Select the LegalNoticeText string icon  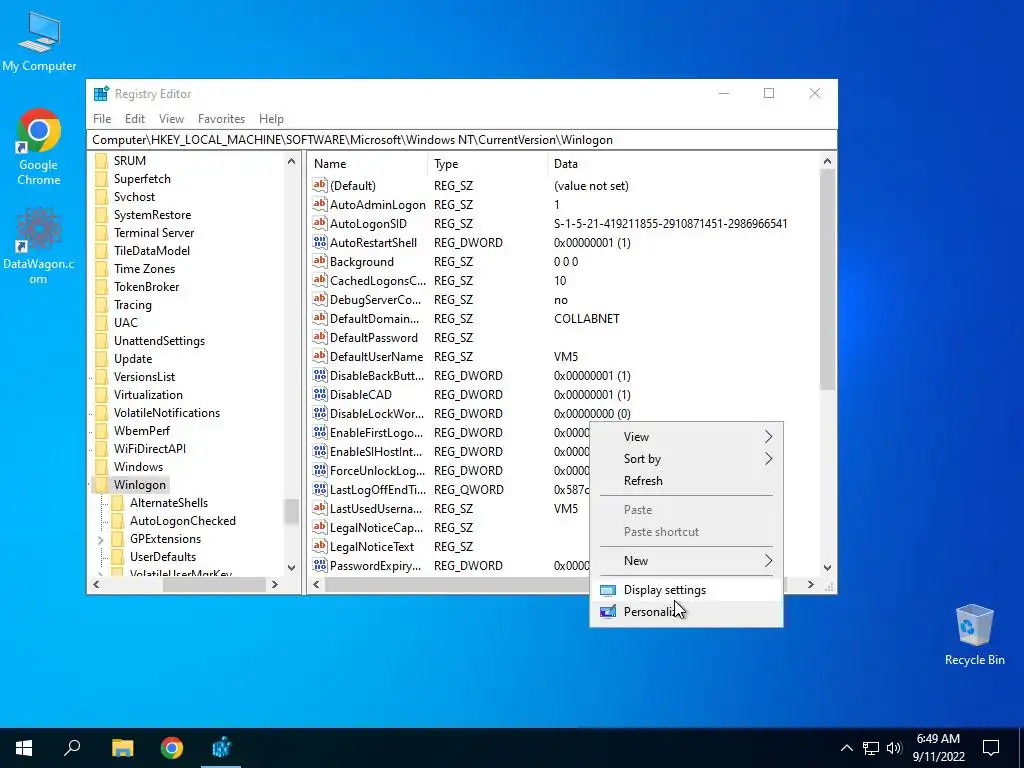pyautogui.click(x=319, y=546)
